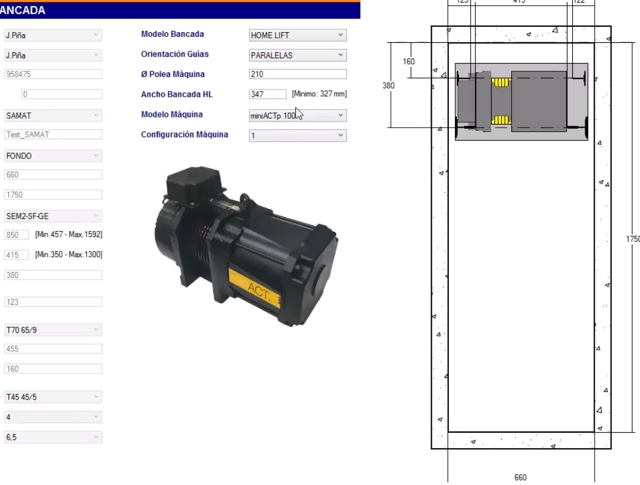
Task: Open the first J.Piña dropdown
Action: [53, 35]
